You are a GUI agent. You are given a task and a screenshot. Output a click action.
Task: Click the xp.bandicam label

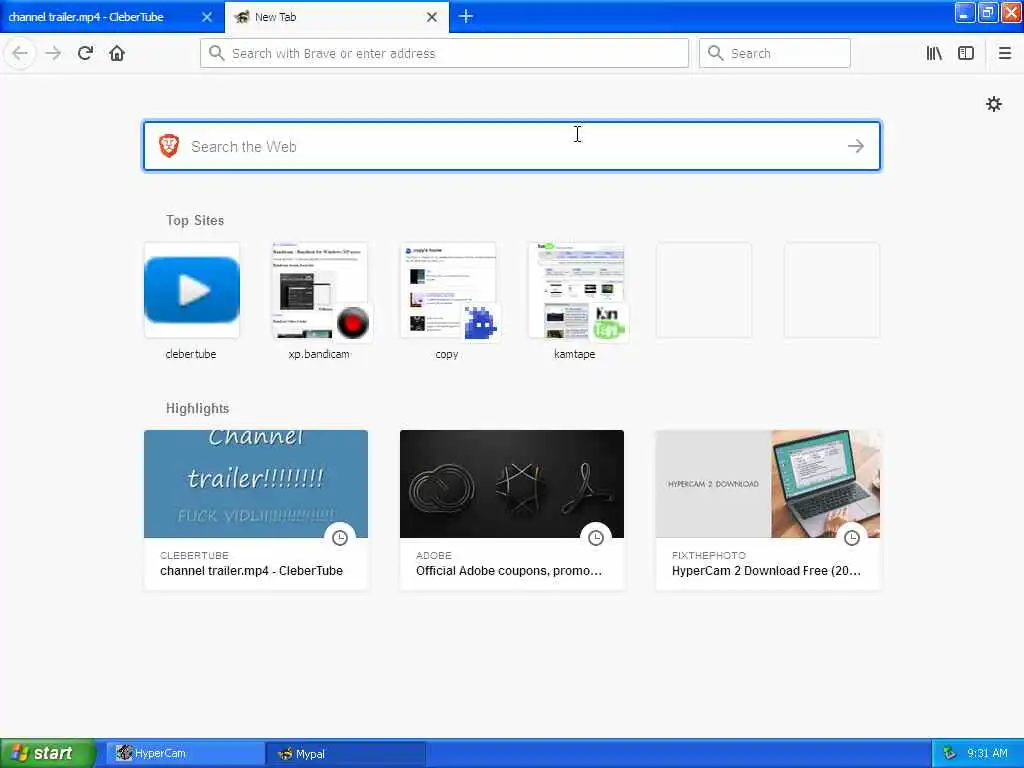coord(319,354)
